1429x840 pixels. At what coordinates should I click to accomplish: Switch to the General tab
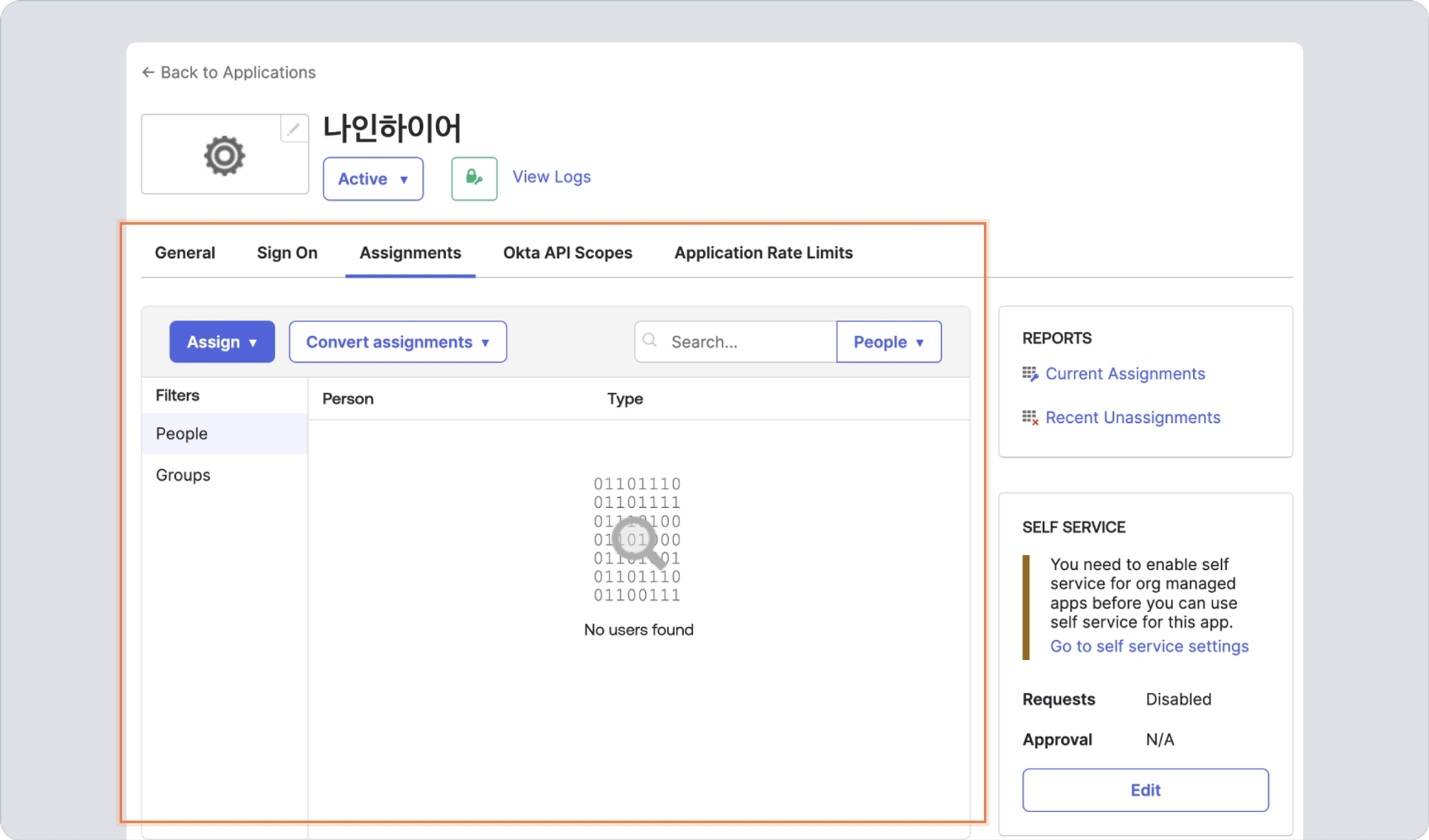(x=184, y=253)
